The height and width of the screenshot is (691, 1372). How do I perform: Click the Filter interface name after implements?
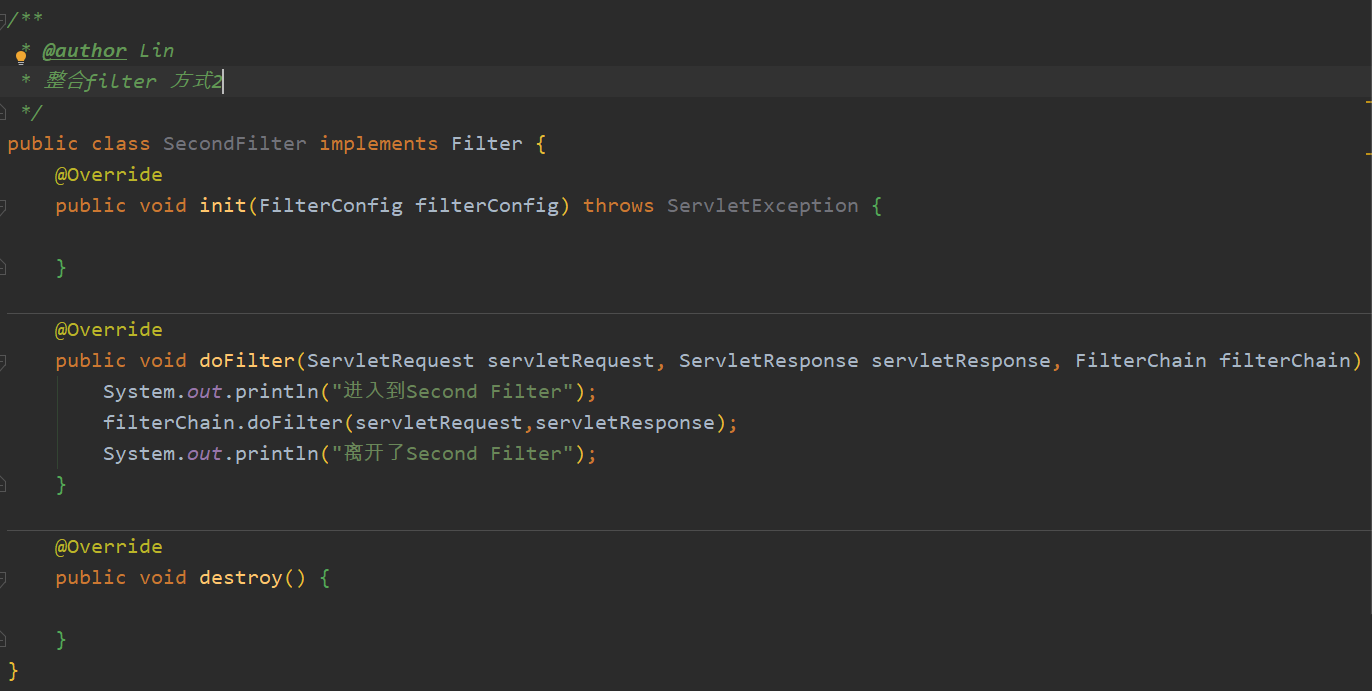coord(487,144)
